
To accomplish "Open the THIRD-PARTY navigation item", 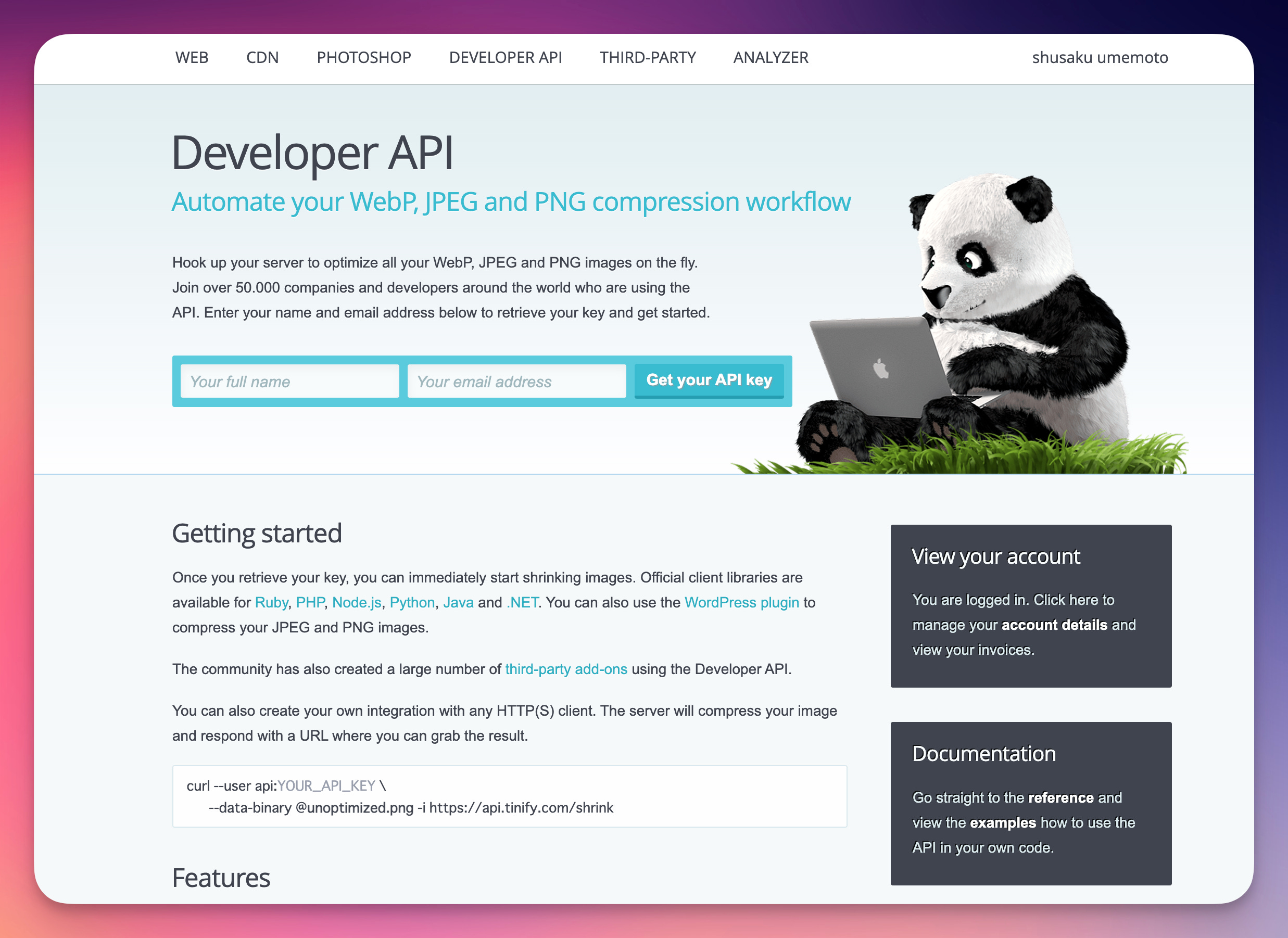I will [x=648, y=57].
